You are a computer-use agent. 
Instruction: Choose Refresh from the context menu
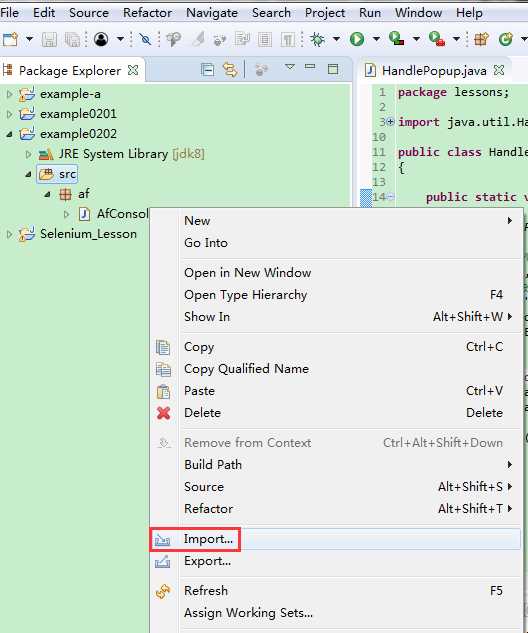tap(336, 591)
